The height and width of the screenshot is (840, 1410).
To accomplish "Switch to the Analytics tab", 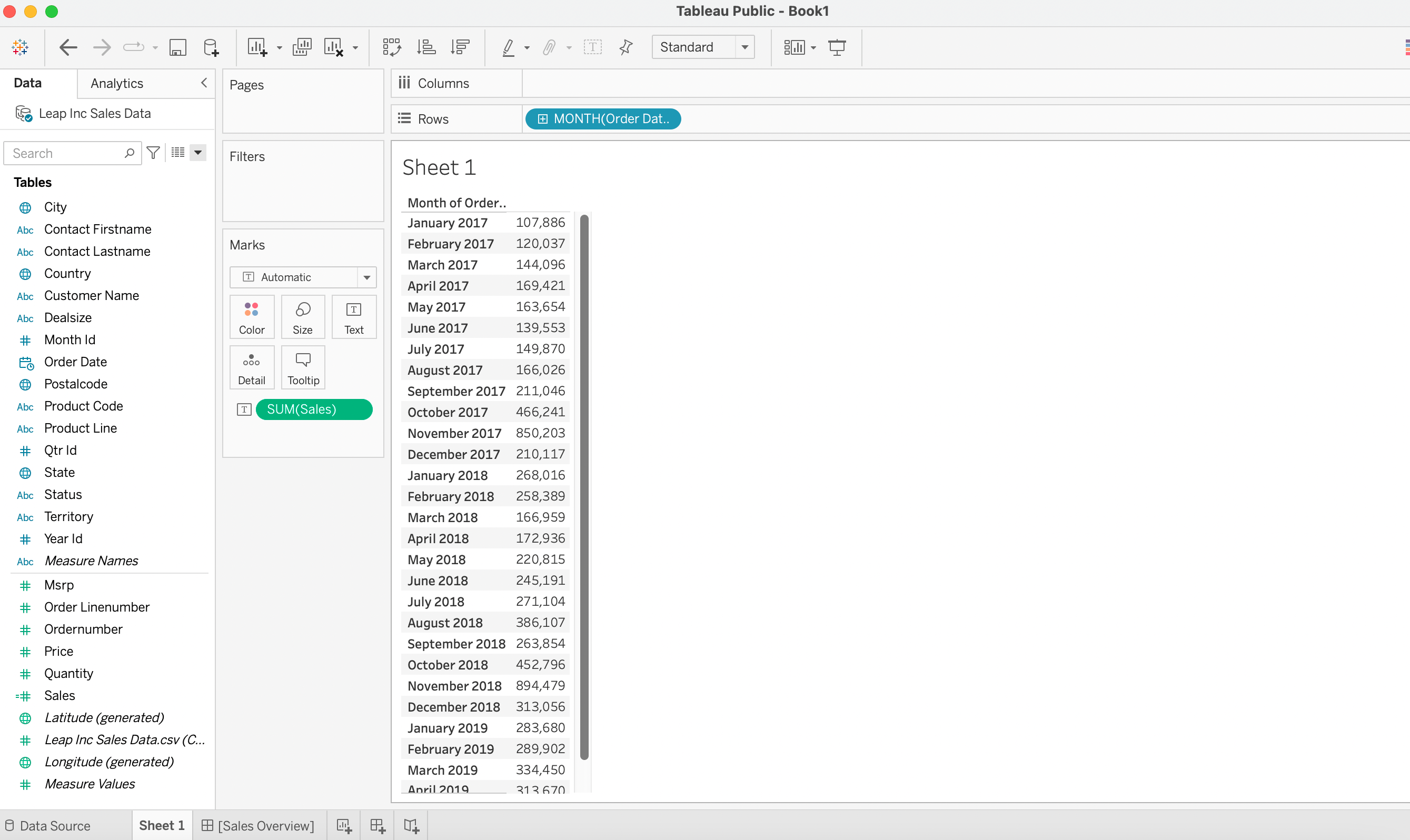I will 117,83.
